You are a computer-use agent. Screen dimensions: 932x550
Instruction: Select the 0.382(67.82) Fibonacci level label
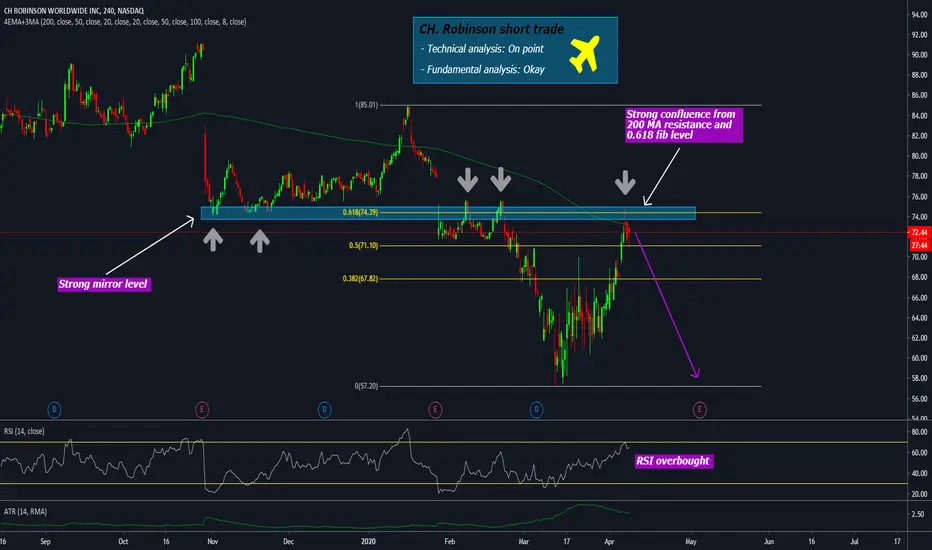point(360,279)
